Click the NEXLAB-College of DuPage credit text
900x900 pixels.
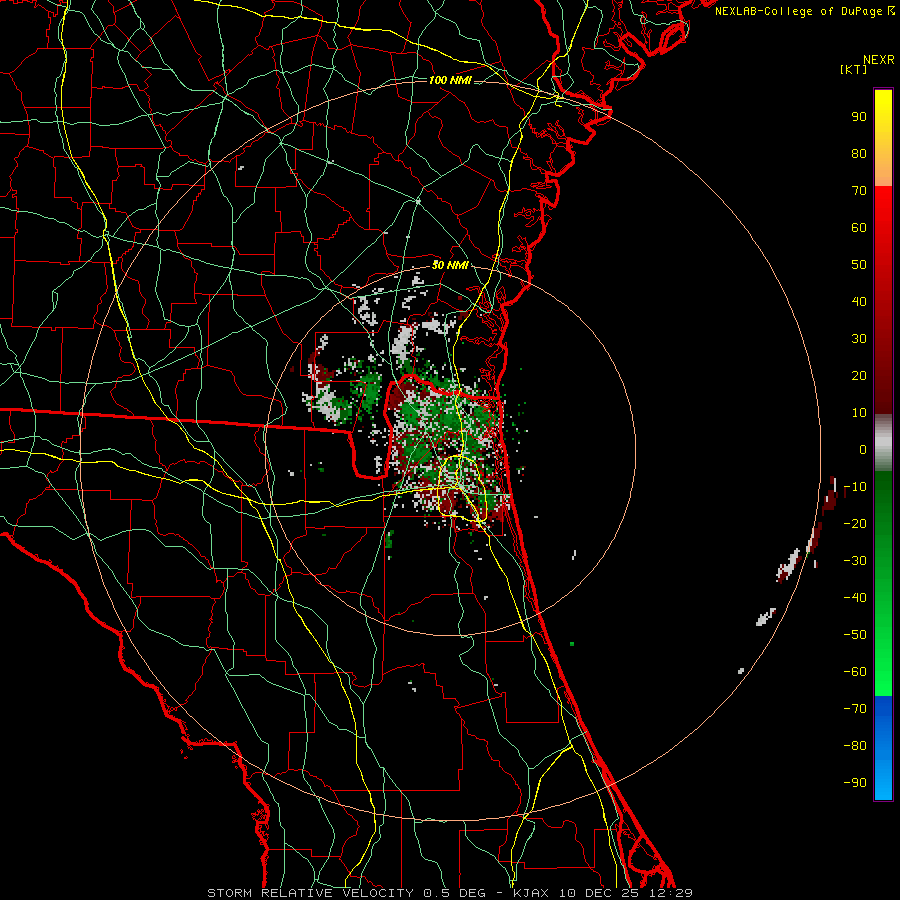point(804,11)
